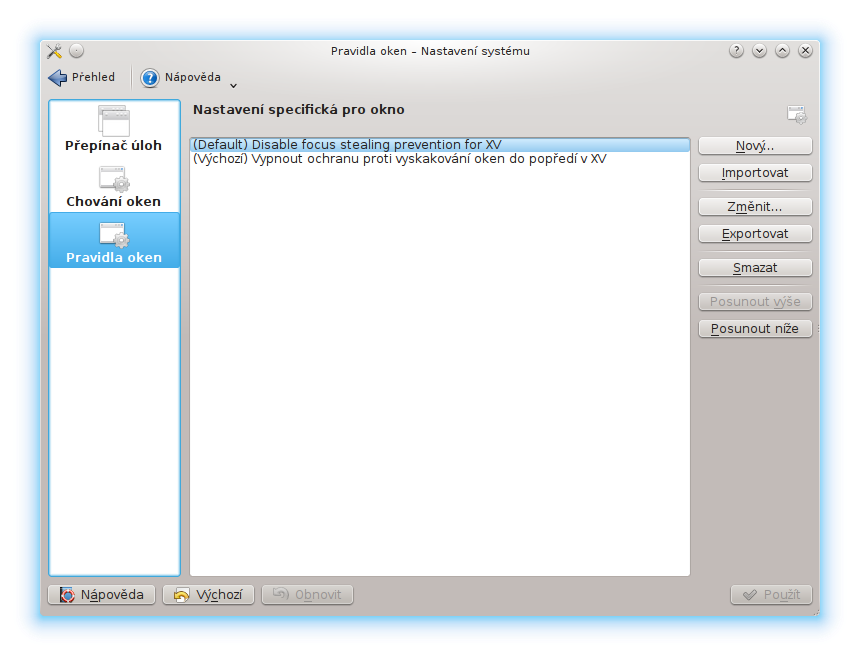Delete rule with Smazat button
Image resolution: width=860 pixels, height=656 pixels.
point(755,268)
